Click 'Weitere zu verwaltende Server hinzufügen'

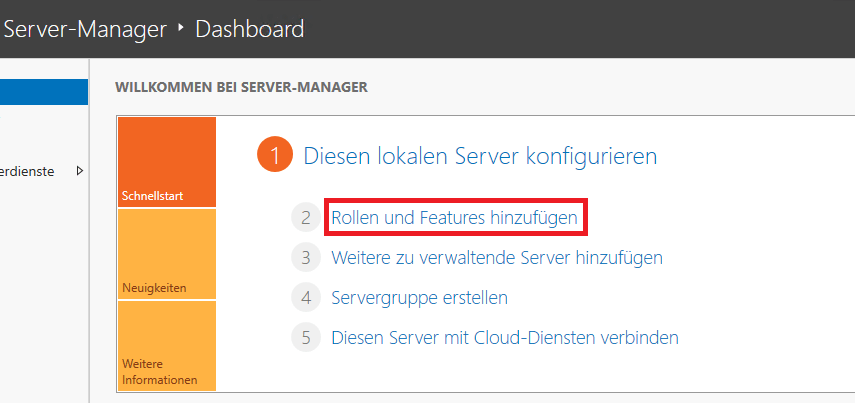[497, 257]
